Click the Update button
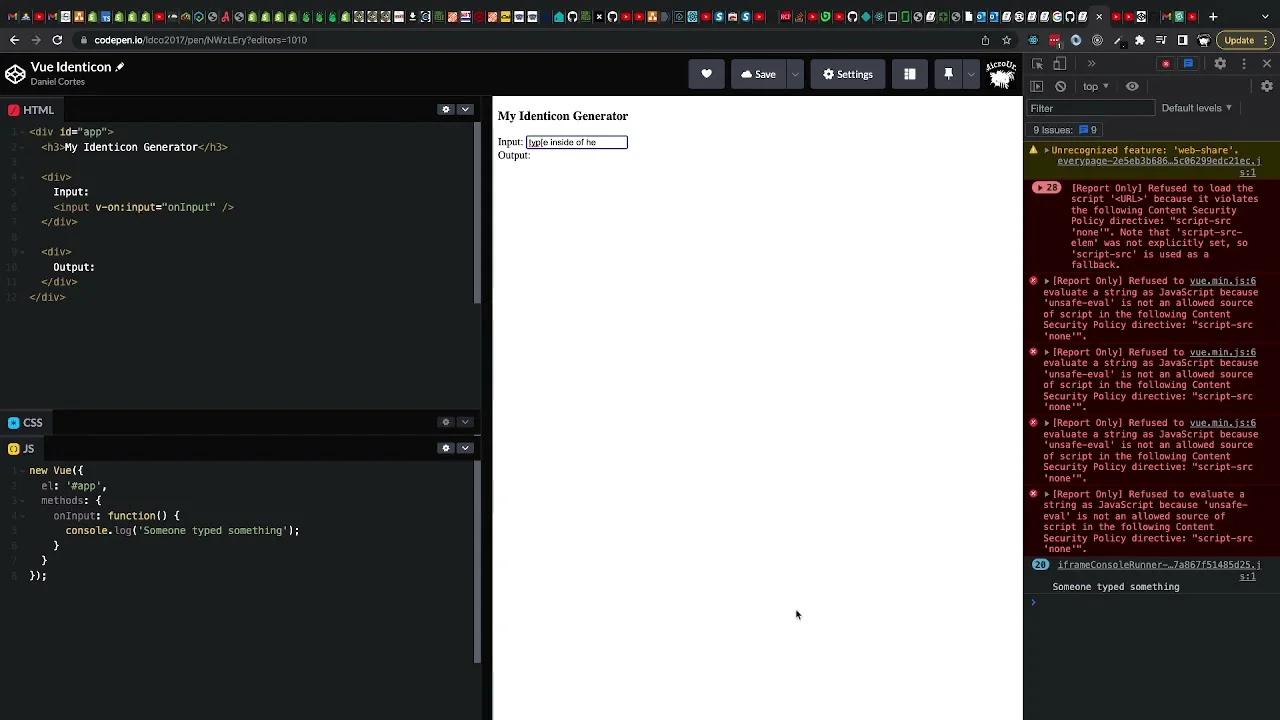 (x=1240, y=40)
